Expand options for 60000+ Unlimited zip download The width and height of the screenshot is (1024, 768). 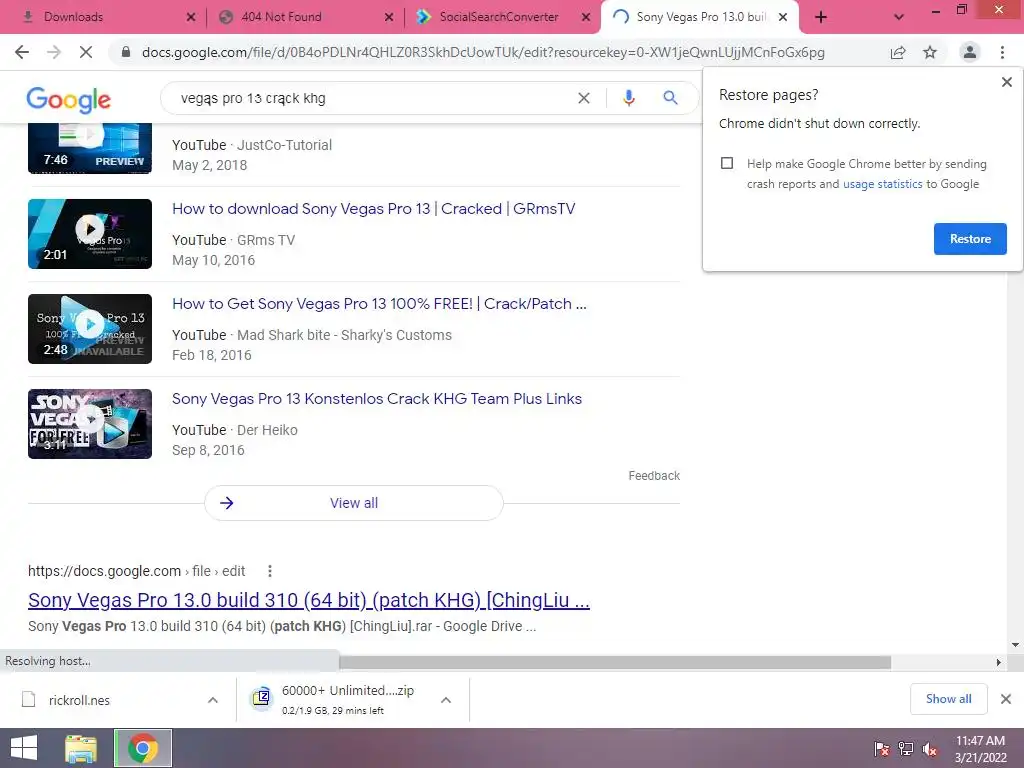point(446,700)
